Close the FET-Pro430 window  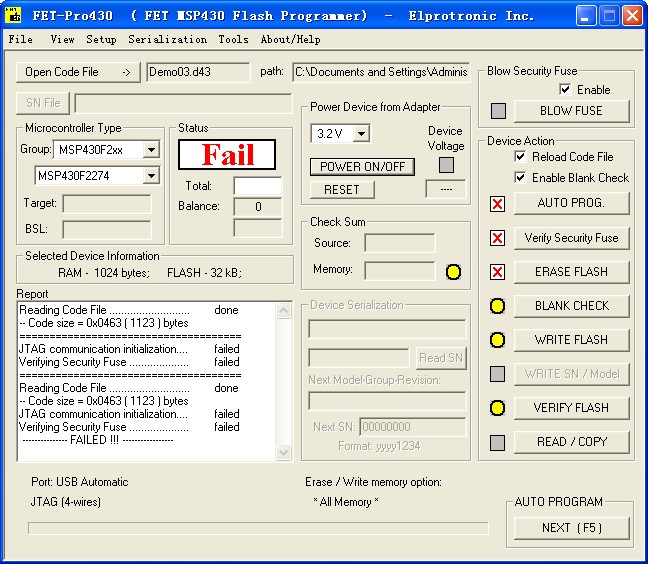(x=632, y=16)
